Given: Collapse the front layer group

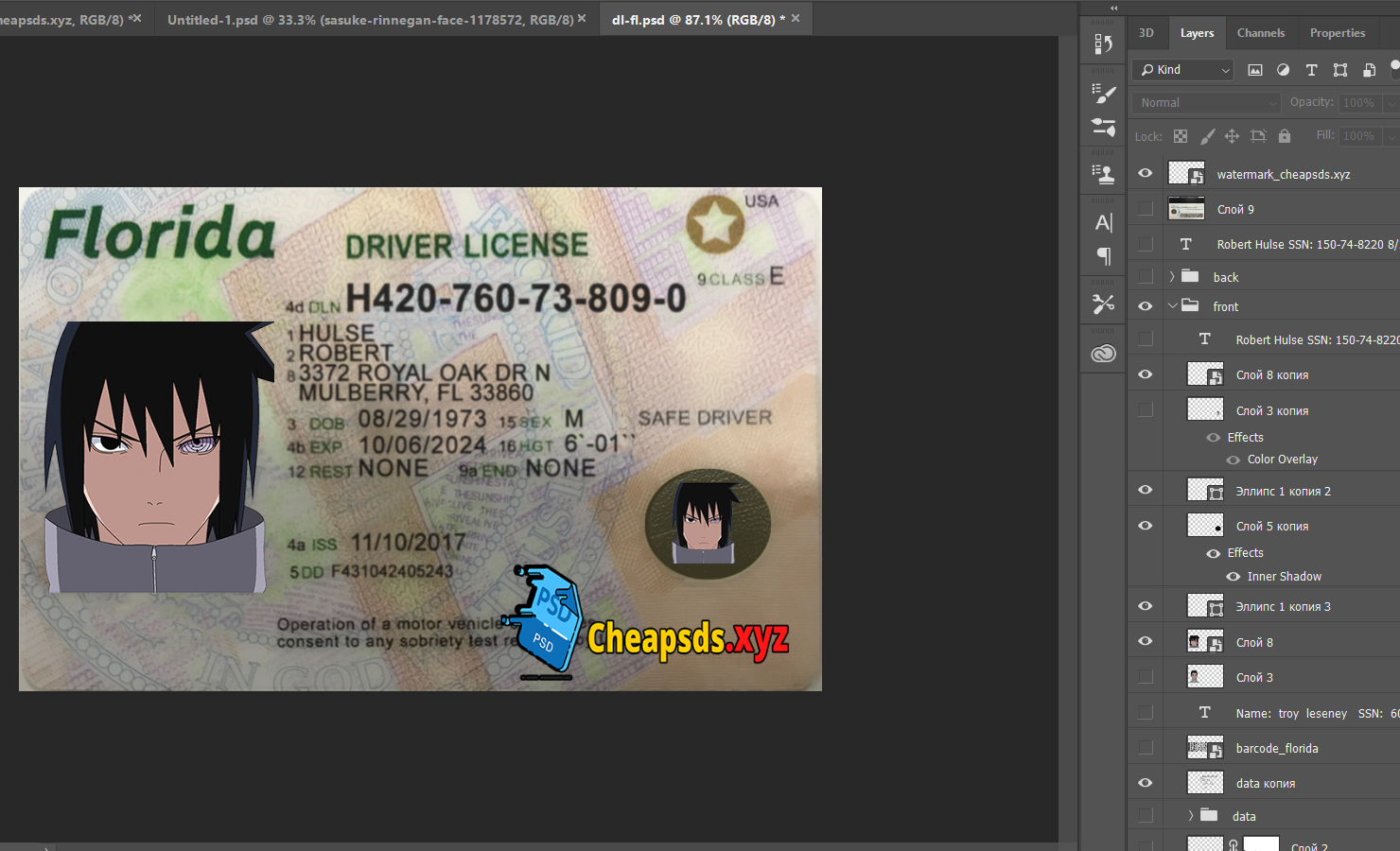Looking at the screenshot, I should pos(1172,306).
